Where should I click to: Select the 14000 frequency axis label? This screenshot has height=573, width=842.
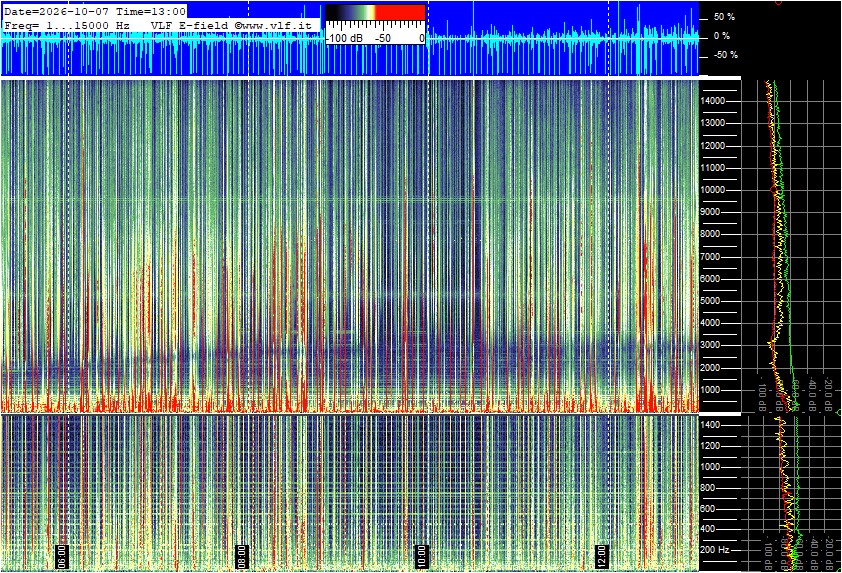coord(713,101)
